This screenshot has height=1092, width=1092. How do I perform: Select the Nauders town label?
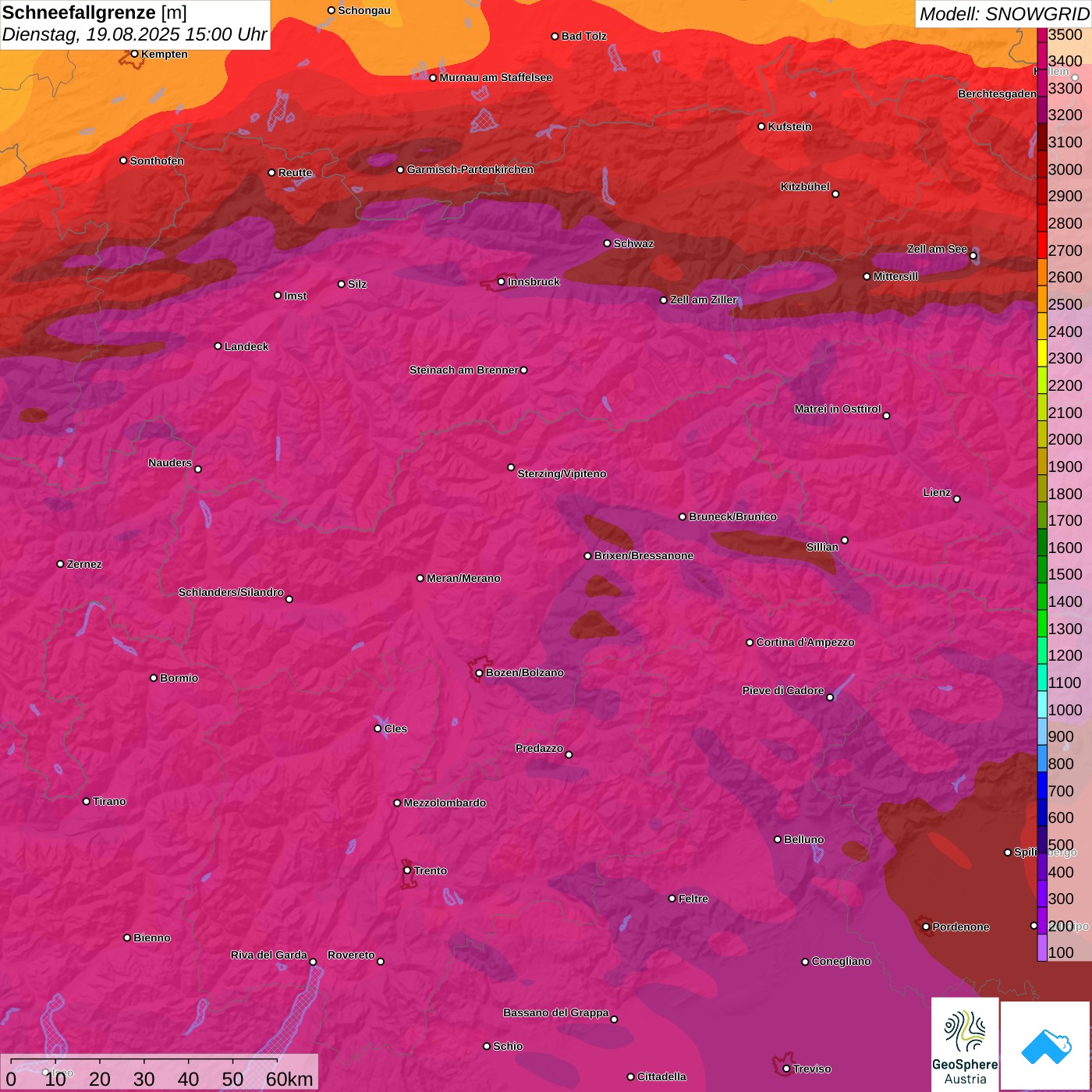[170, 463]
